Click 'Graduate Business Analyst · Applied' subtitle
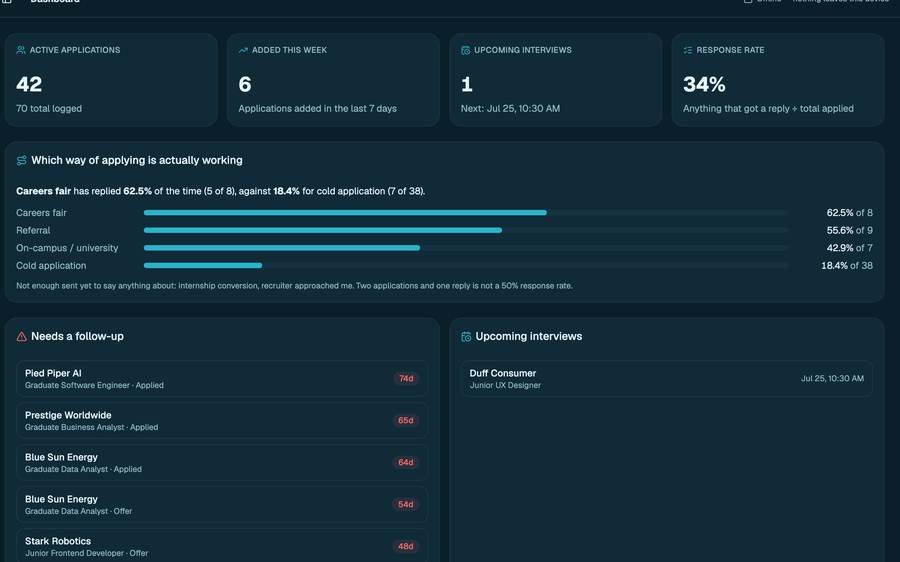The height and width of the screenshot is (562, 900). coord(91,427)
